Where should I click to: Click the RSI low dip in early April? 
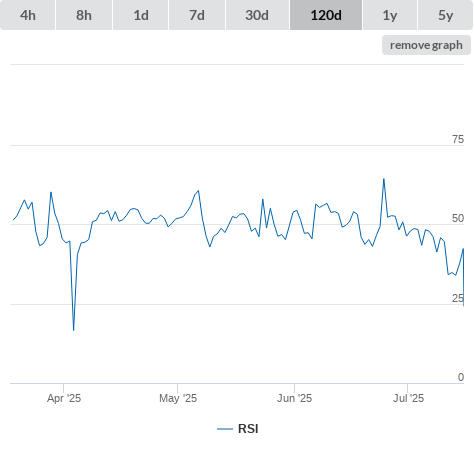73,330
